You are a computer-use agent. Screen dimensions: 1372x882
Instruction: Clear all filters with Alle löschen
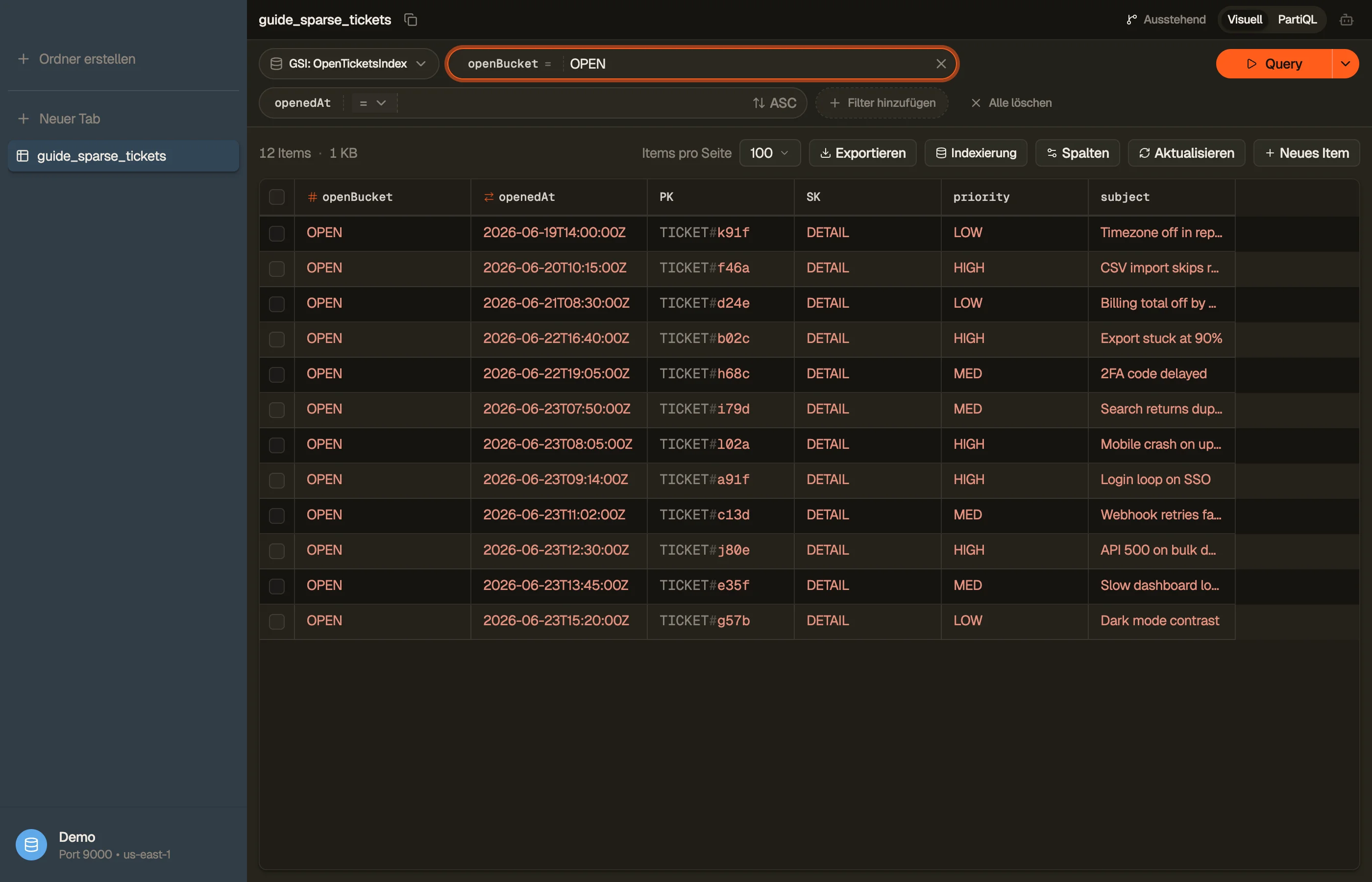1011,103
